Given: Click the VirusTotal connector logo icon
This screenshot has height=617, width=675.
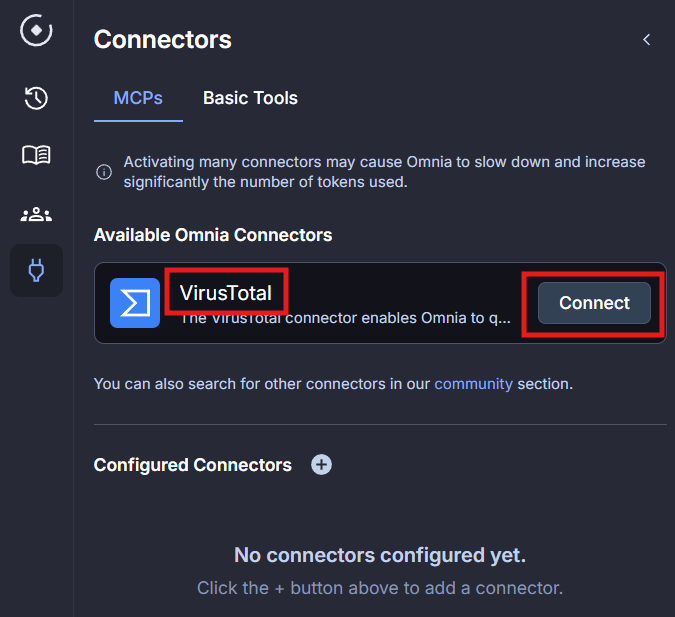Looking at the screenshot, I should click(x=135, y=303).
